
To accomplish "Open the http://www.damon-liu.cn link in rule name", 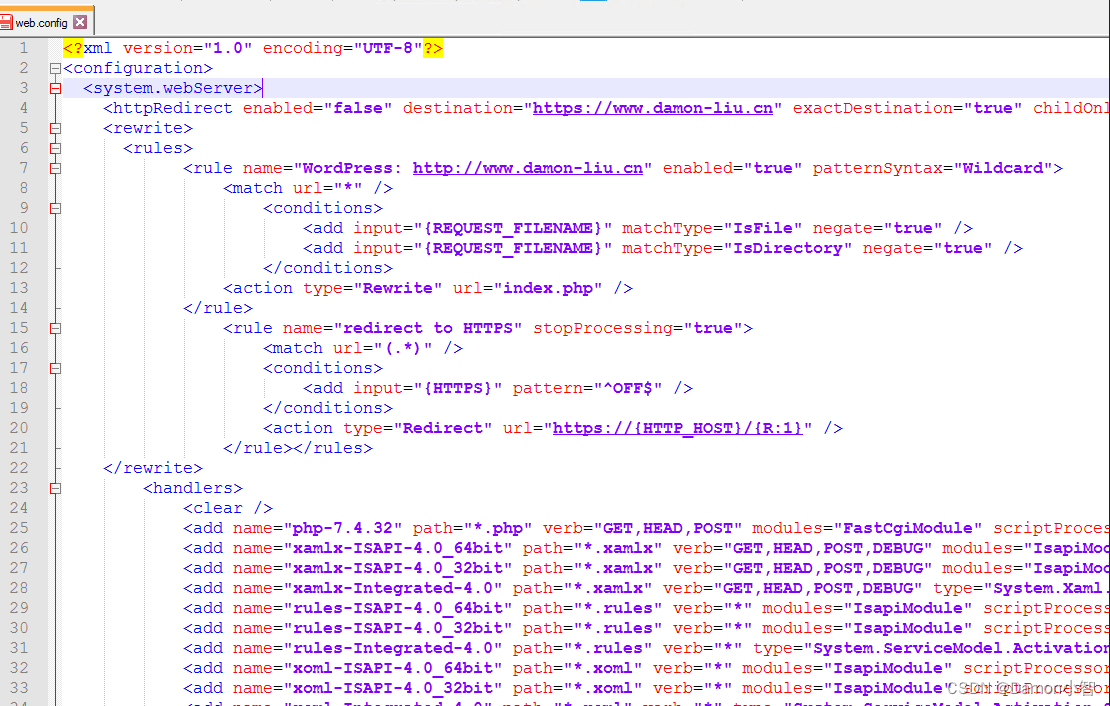I will tap(527, 169).
